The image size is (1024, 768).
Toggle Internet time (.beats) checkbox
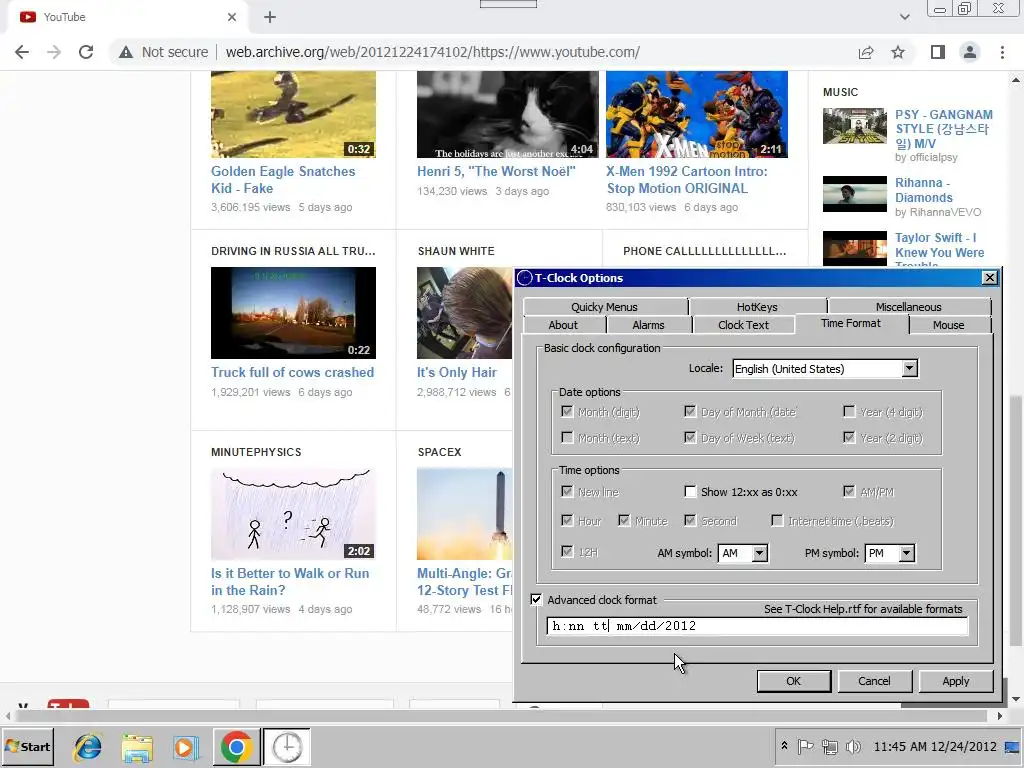click(777, 520)
